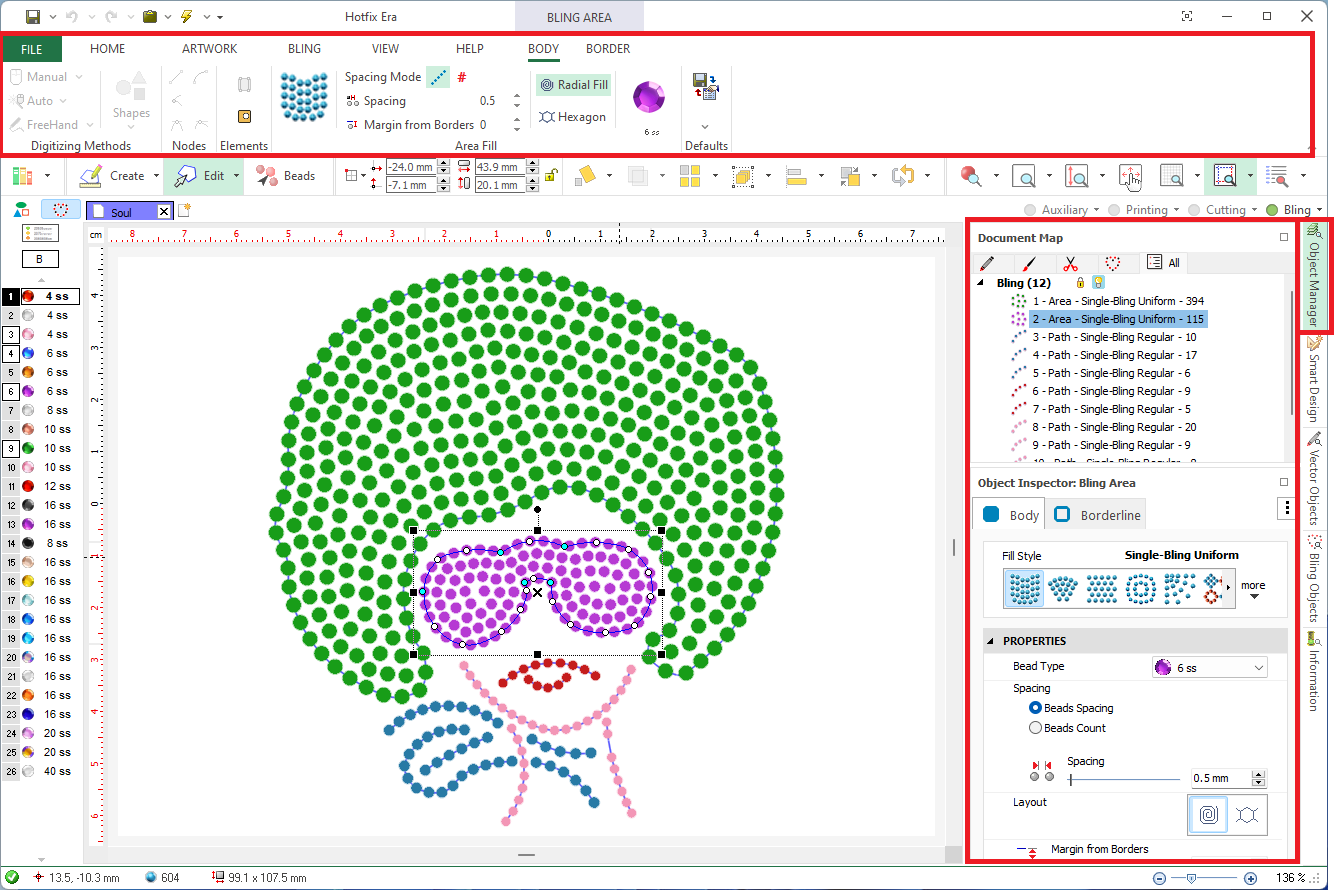
Task: Select palette color 6 purple 6 ss
Action: pyautogui.click(x=40, y=391)
